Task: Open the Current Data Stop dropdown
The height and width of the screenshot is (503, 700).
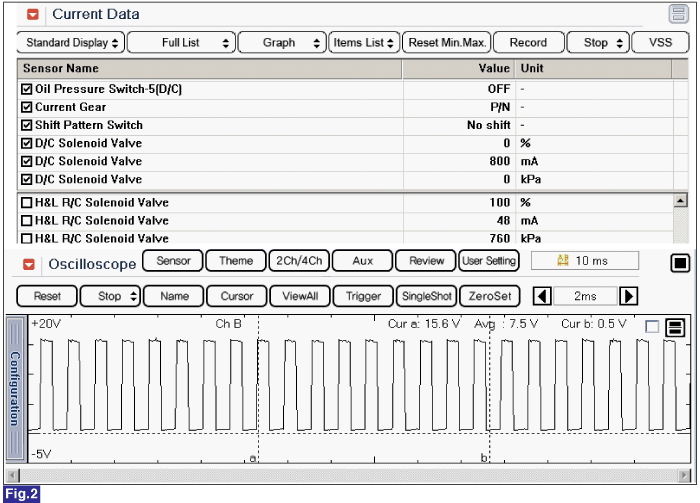Action: click(598, 42)
